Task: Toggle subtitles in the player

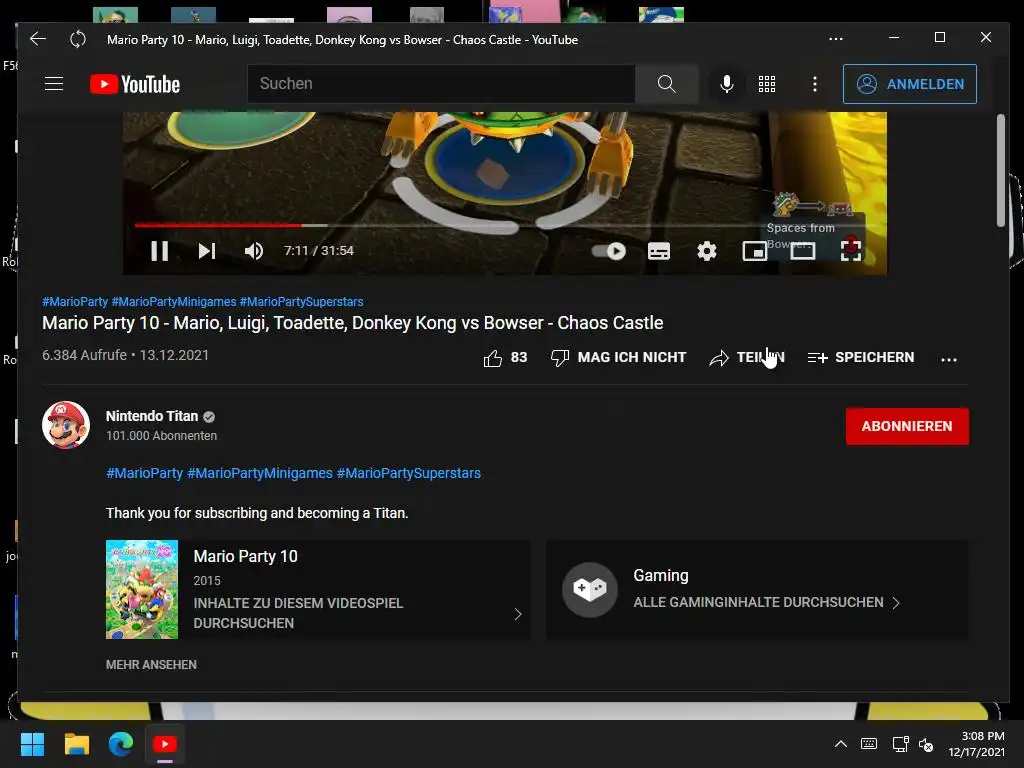Action: tap(659, 251)
